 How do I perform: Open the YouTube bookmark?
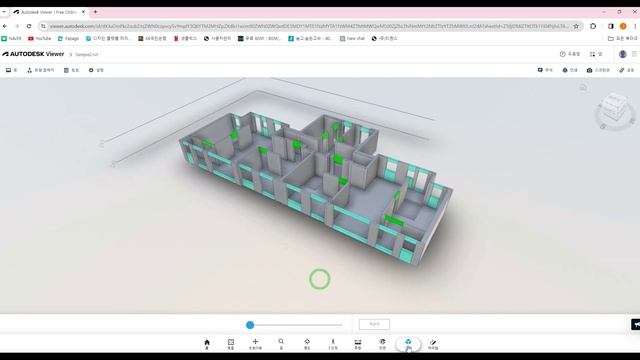(x=40, y=38)
